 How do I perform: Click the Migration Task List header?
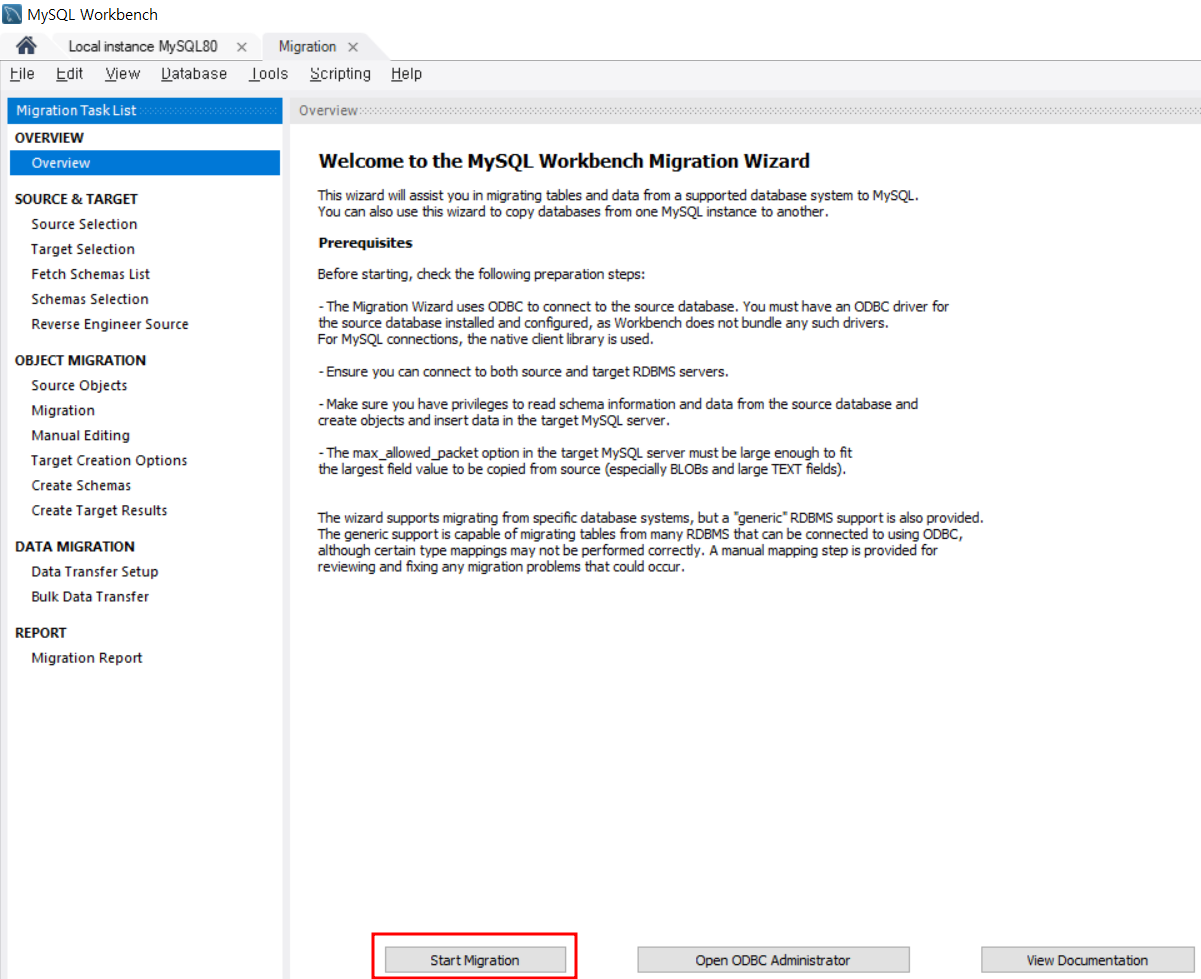coord(145,110)
